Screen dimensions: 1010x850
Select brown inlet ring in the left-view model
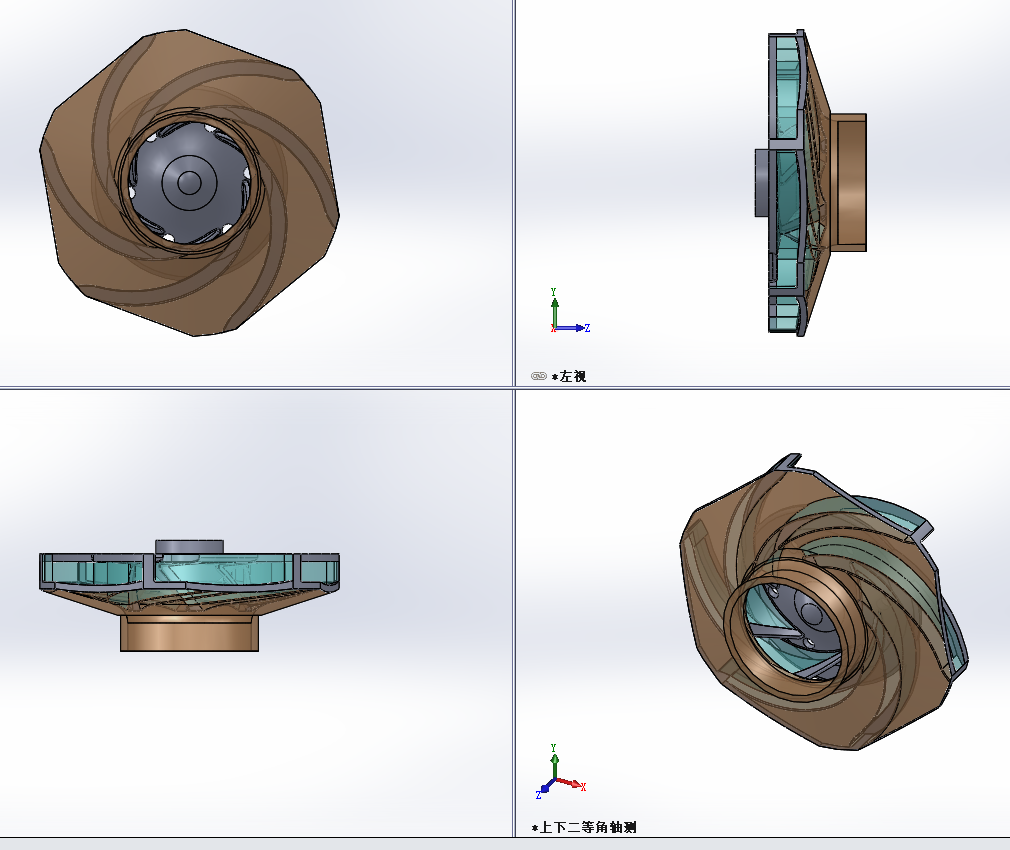tap(849, 182)
